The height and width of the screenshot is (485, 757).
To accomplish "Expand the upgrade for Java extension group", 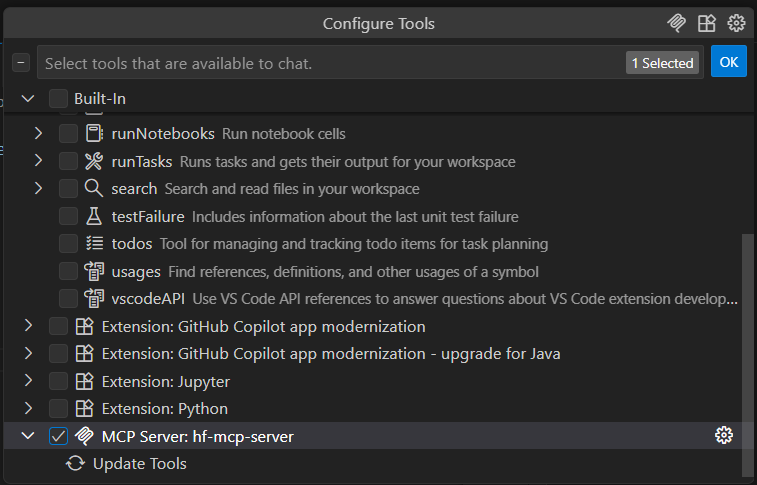I will click(x=28, y=353).
